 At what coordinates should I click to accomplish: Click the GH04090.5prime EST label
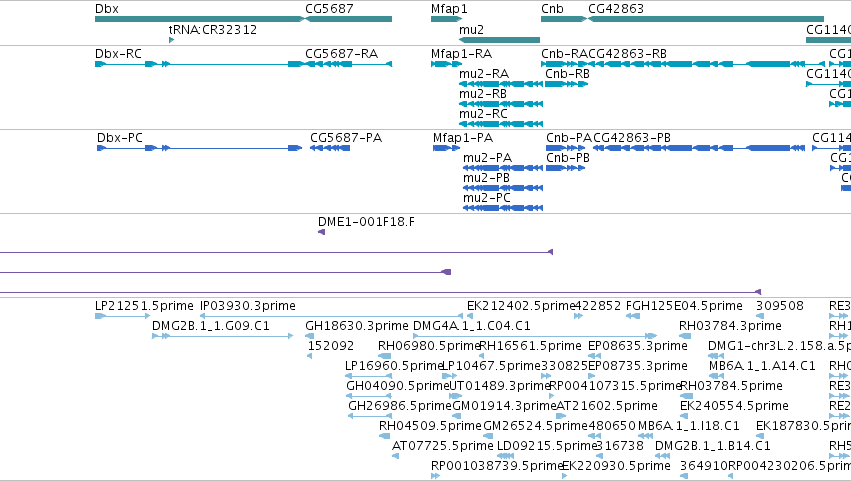[x=398, y=387]
